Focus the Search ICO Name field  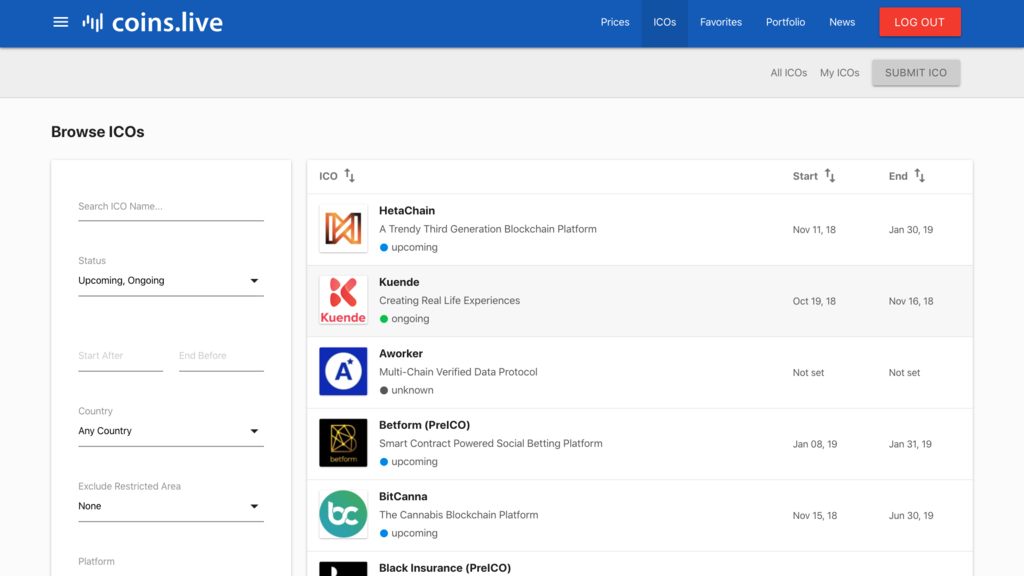(x=170, y=207)
